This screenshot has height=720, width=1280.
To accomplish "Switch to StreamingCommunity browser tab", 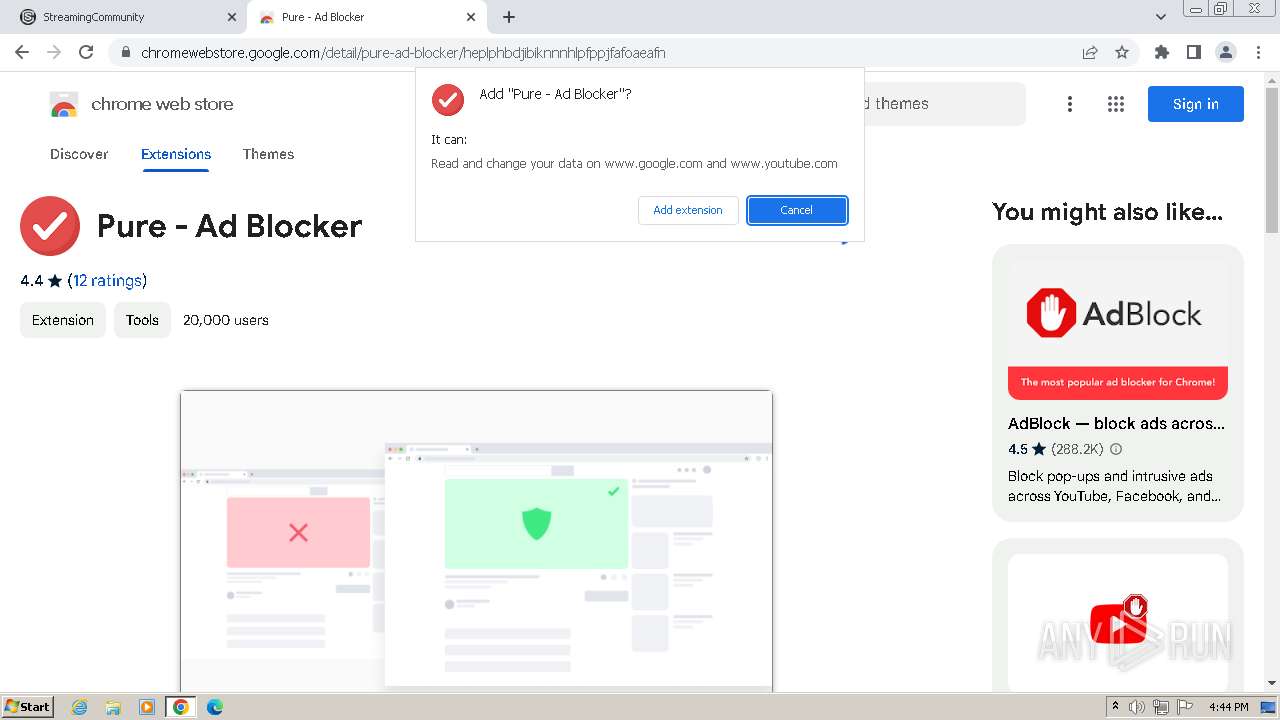I will [x=123, y=17].
